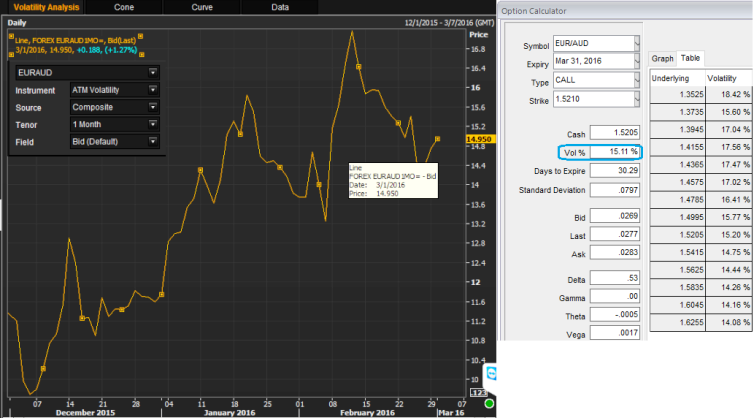The image size is (754, 418).
Task: Open the Type CALL dropdown
Action: [x=636, y=81]
